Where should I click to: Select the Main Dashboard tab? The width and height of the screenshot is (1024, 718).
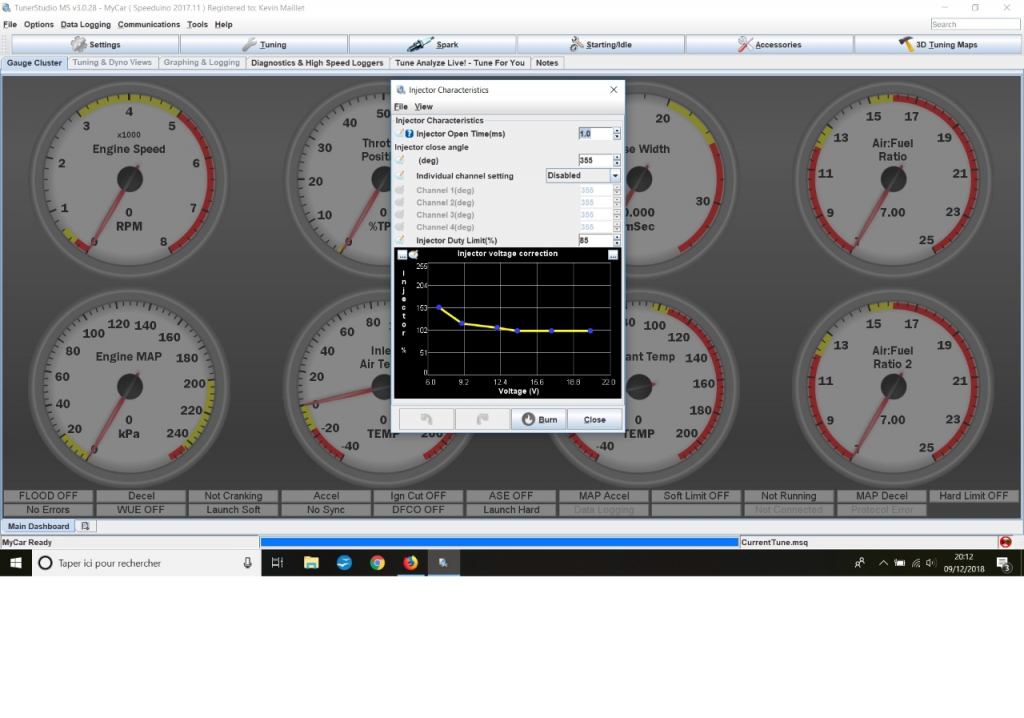[39, 526]
